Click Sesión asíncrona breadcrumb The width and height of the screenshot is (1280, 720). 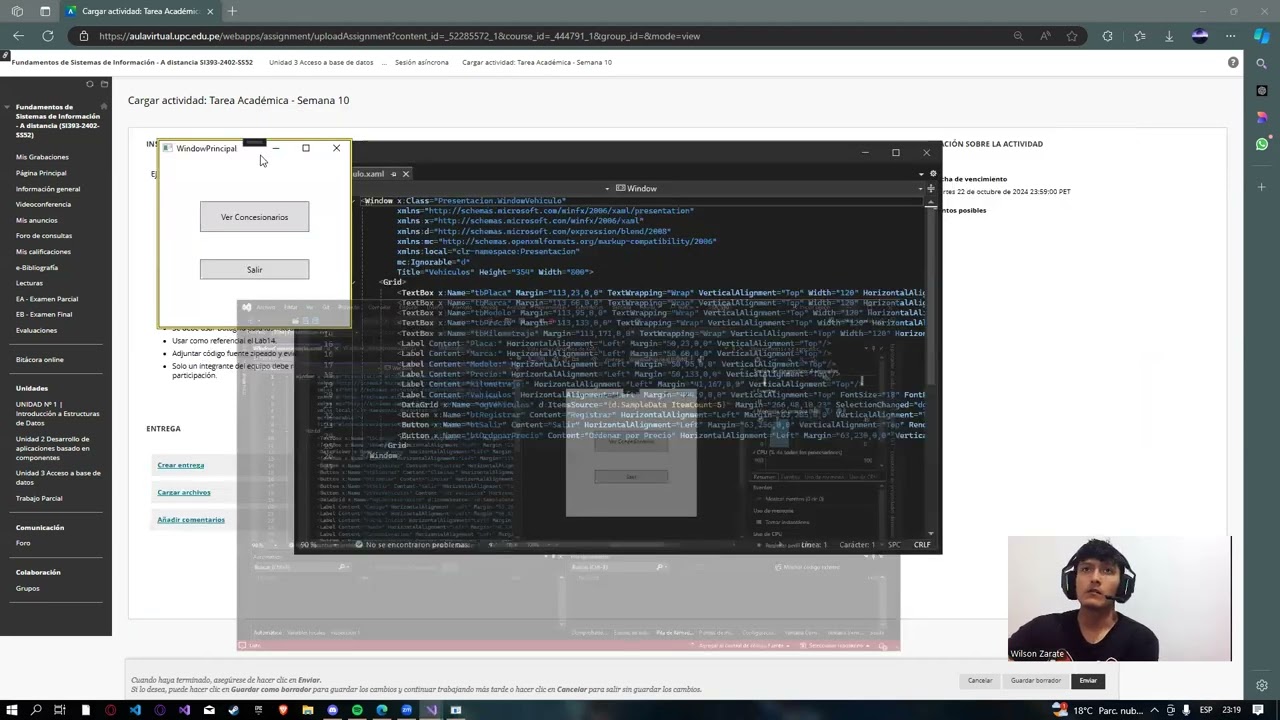coord(421,62)
